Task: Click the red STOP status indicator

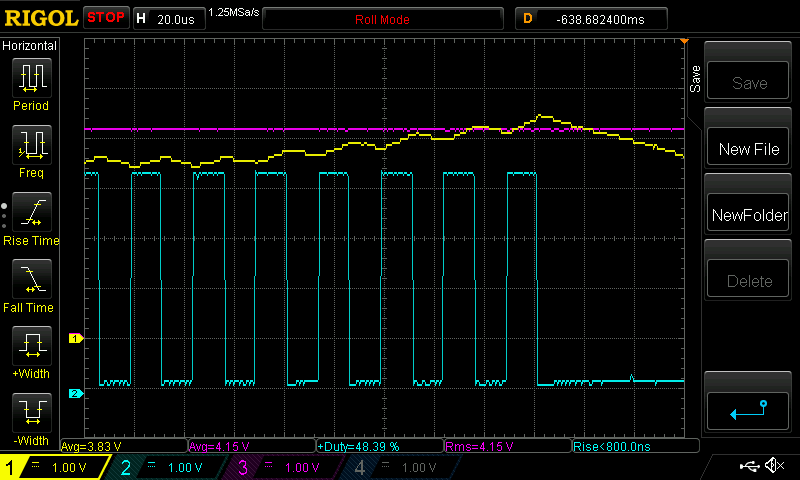Action: (106, 18)
